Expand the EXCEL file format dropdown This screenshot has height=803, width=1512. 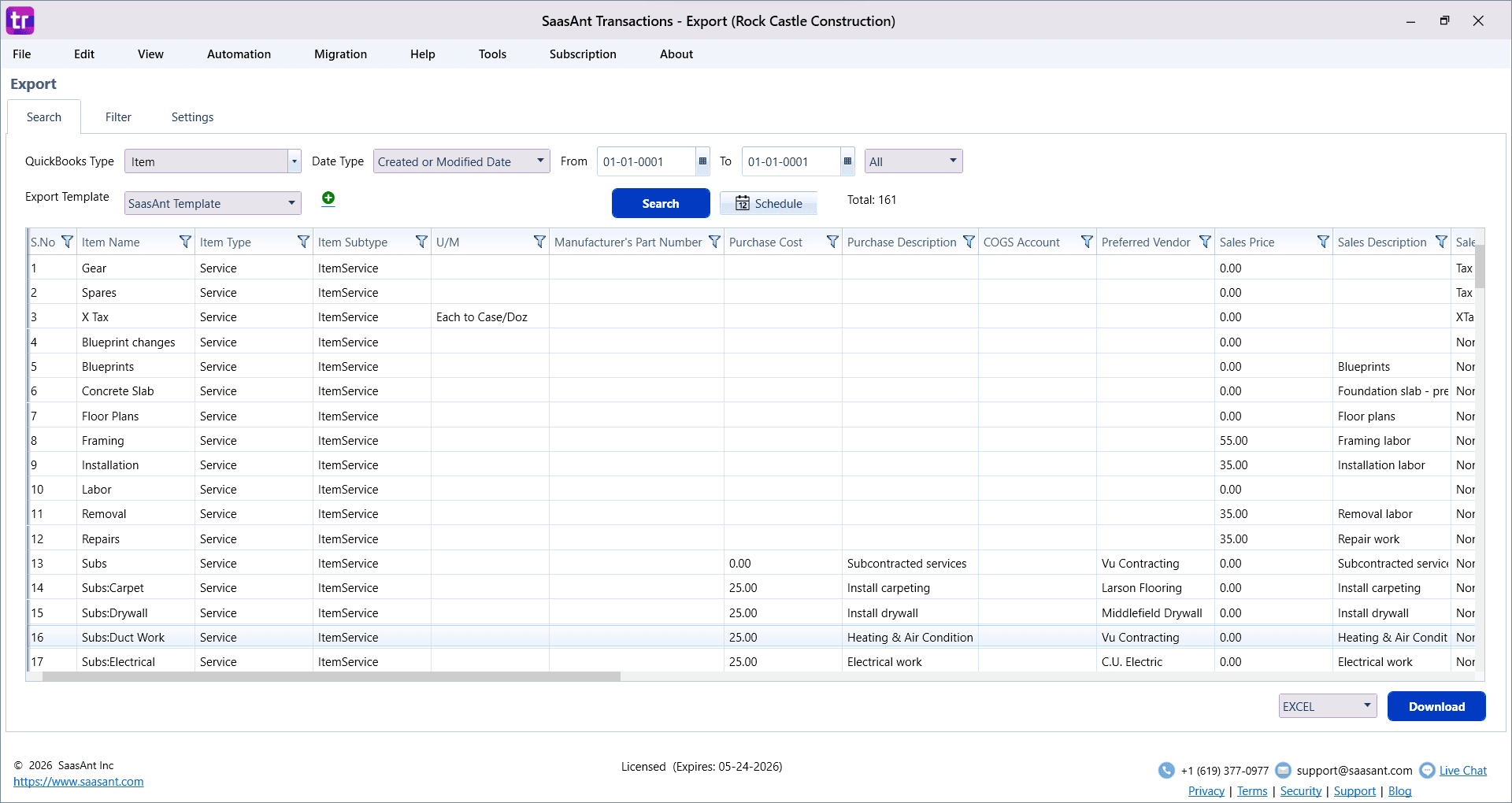[1367, 706]
